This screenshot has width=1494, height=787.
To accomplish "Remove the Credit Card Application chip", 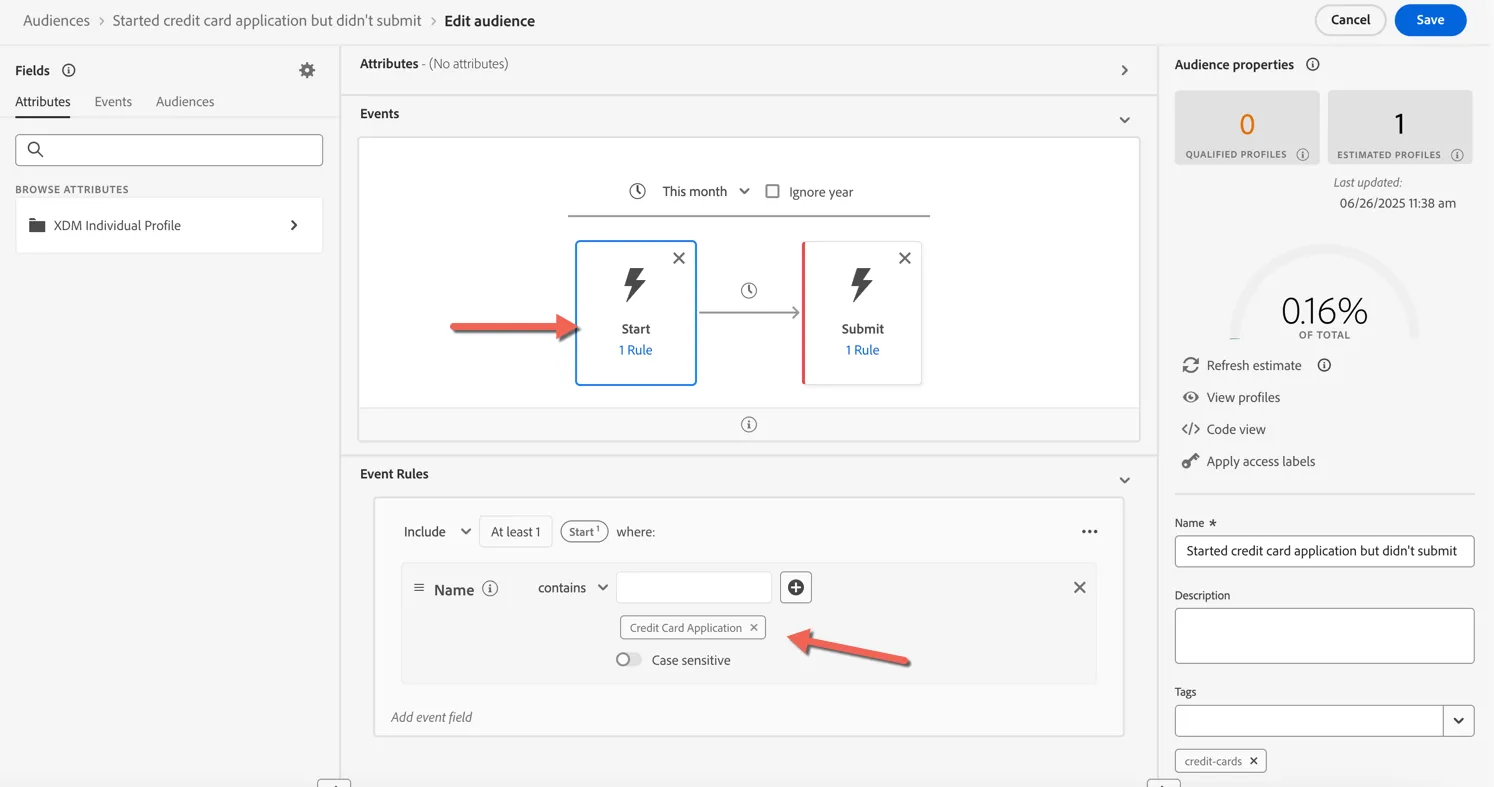I will pyautogui.click(x=754, y=628).
